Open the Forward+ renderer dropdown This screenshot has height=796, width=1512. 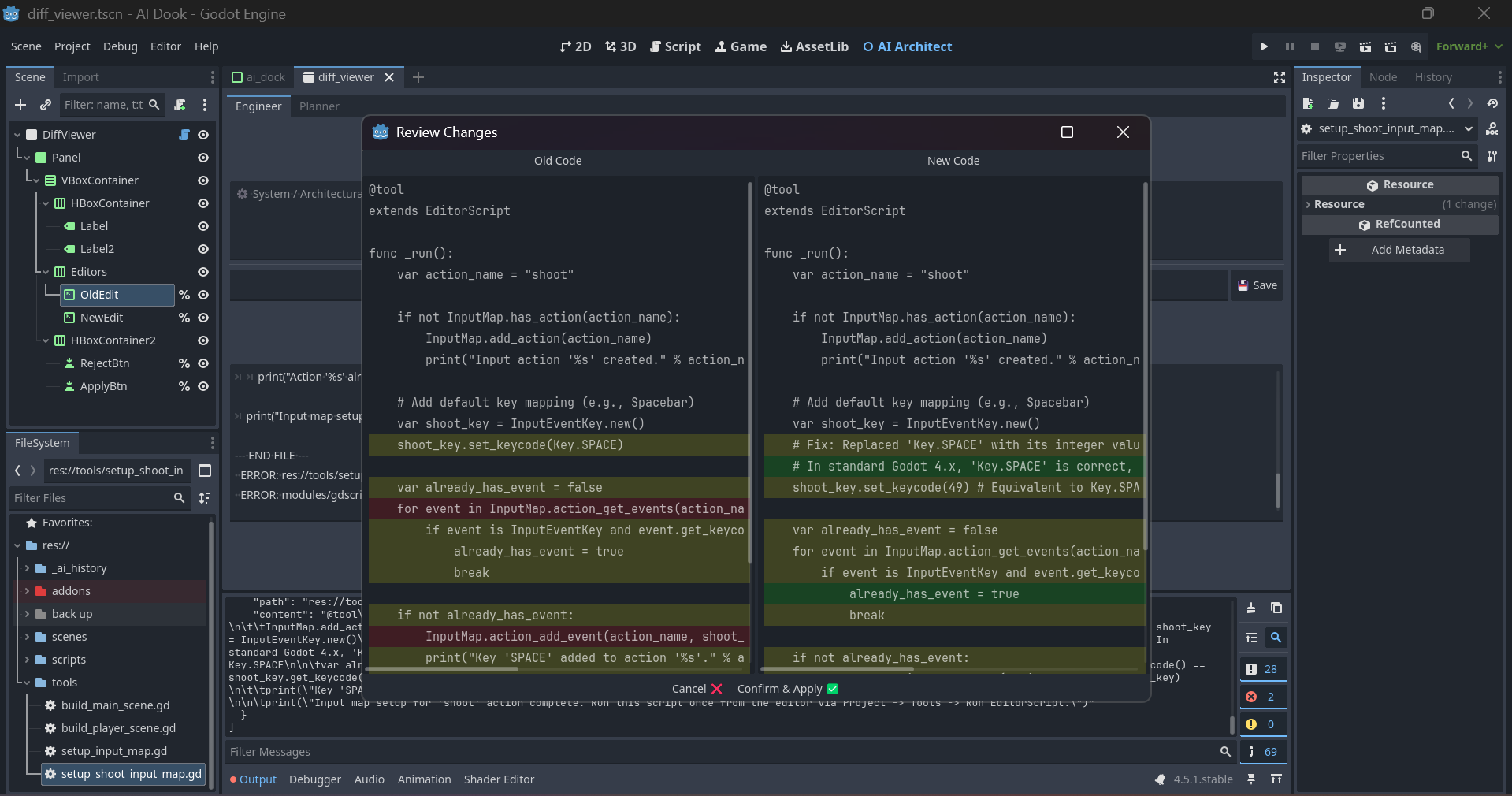coord(1469,46)
